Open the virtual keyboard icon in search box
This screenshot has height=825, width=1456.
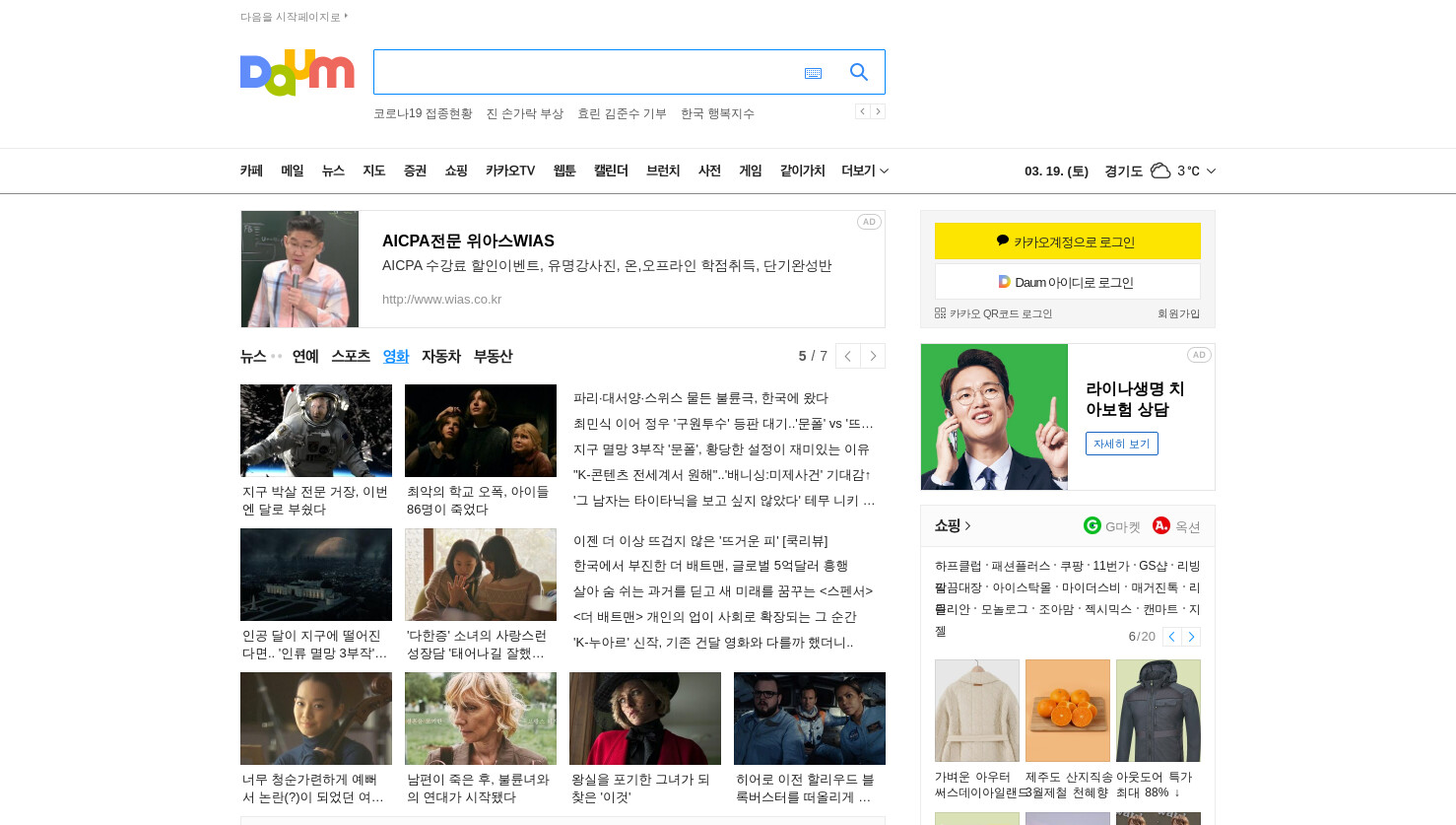813,73
